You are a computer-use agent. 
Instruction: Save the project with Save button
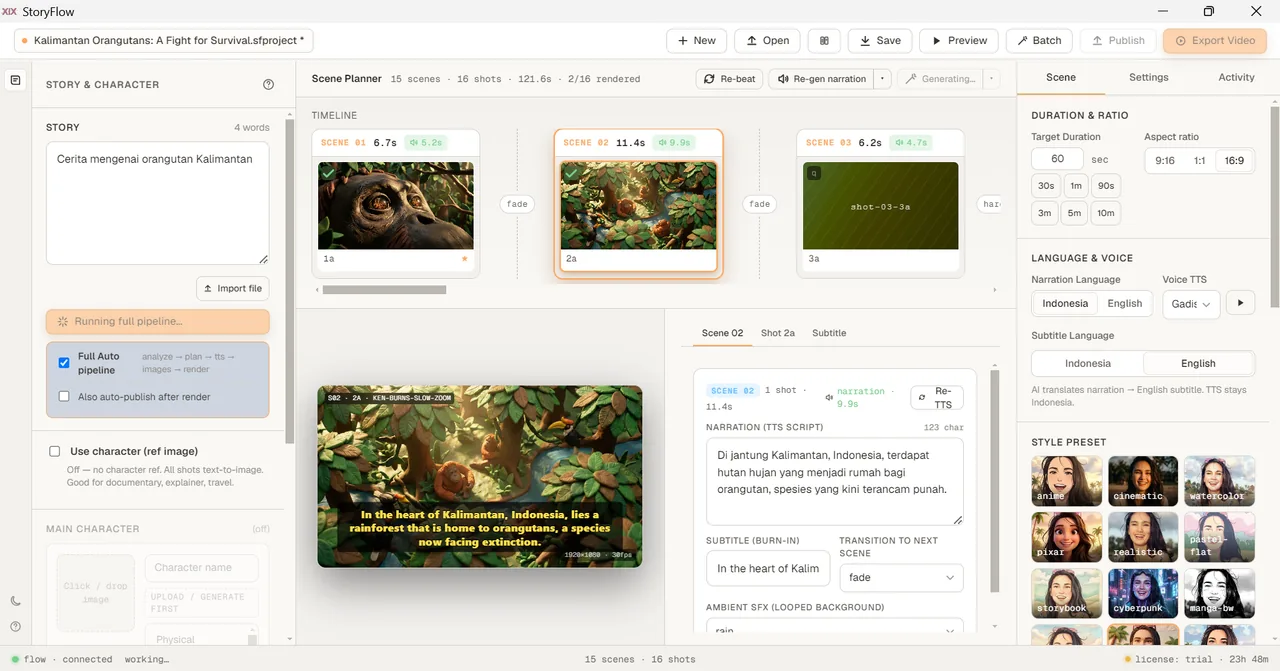point(879,41)
